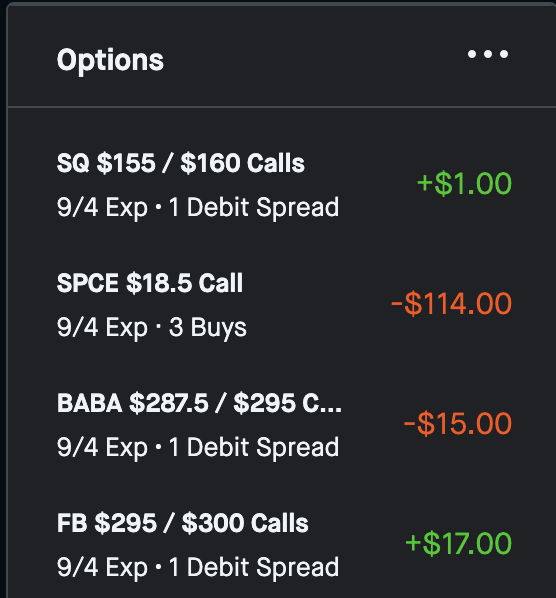Select FB's 9/4 Exp 1 Debit Spread subtitle
This screenshot has width=556, height=598.
[x=198, y=567]
